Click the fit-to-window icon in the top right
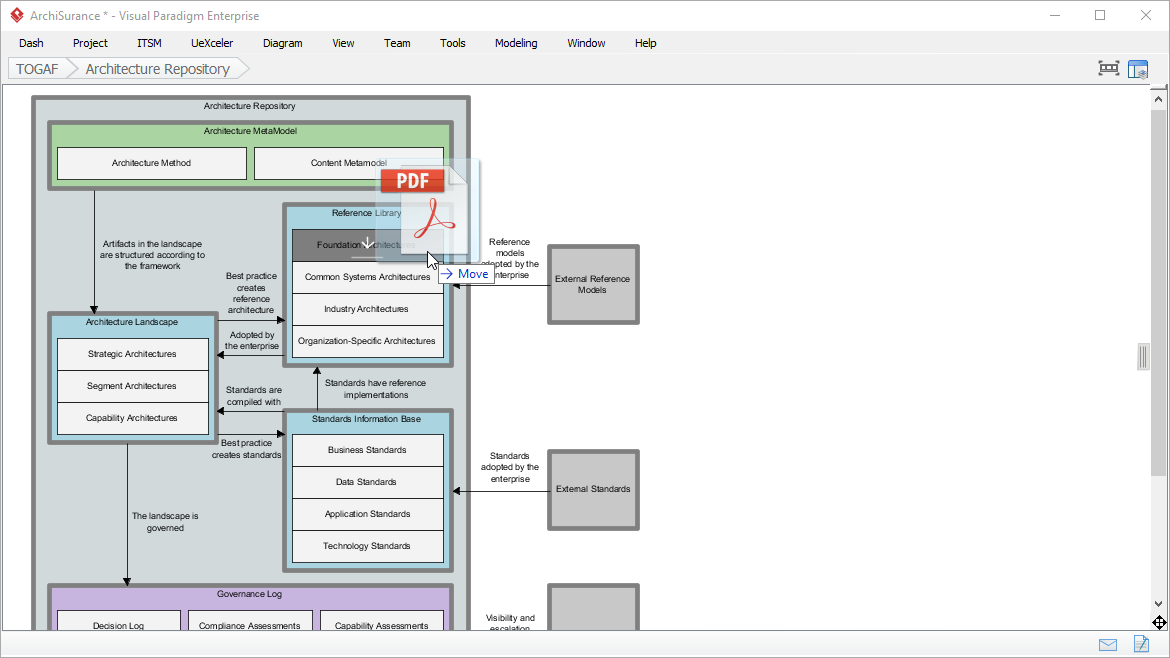This screenshot has height=658, width=1170. [x=1109, y=69]
